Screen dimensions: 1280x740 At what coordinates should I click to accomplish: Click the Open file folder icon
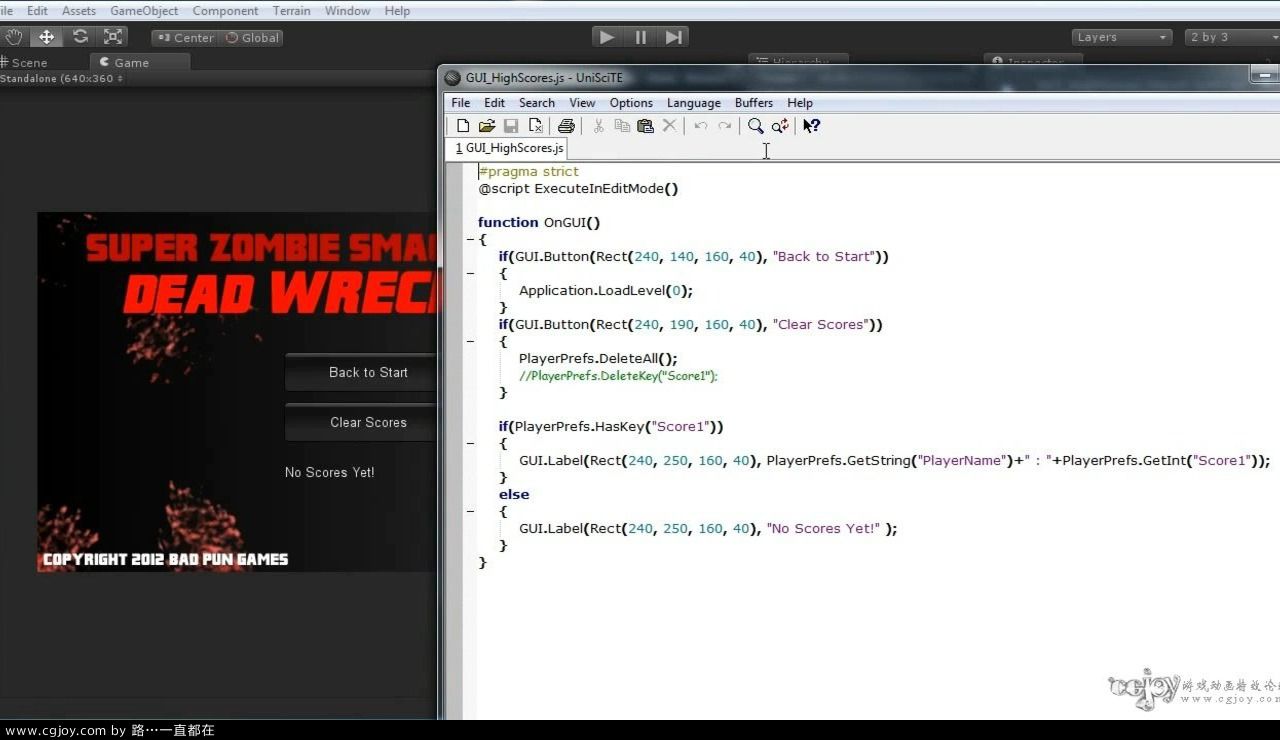(x=487, y=126)
